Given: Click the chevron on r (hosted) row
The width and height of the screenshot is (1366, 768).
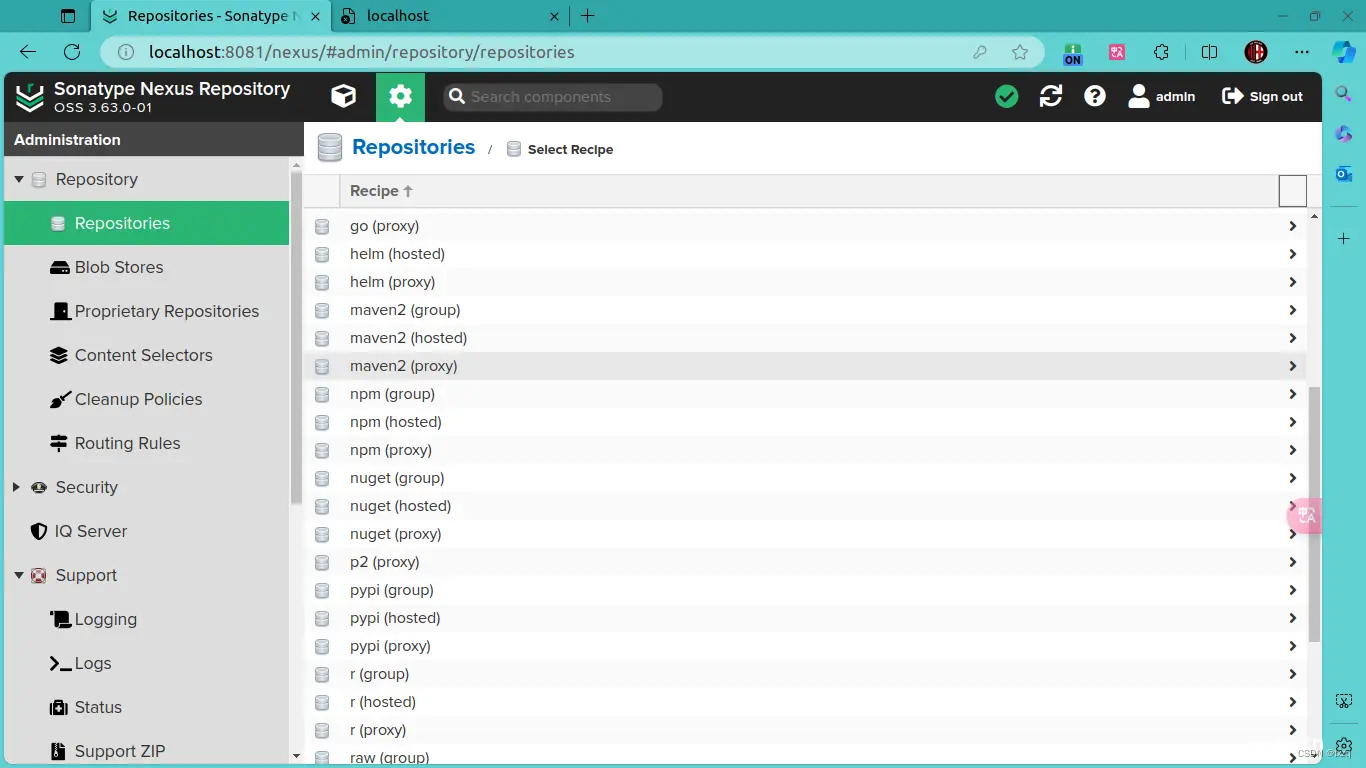Looking at the screenshot, I should click(1292, 702).
